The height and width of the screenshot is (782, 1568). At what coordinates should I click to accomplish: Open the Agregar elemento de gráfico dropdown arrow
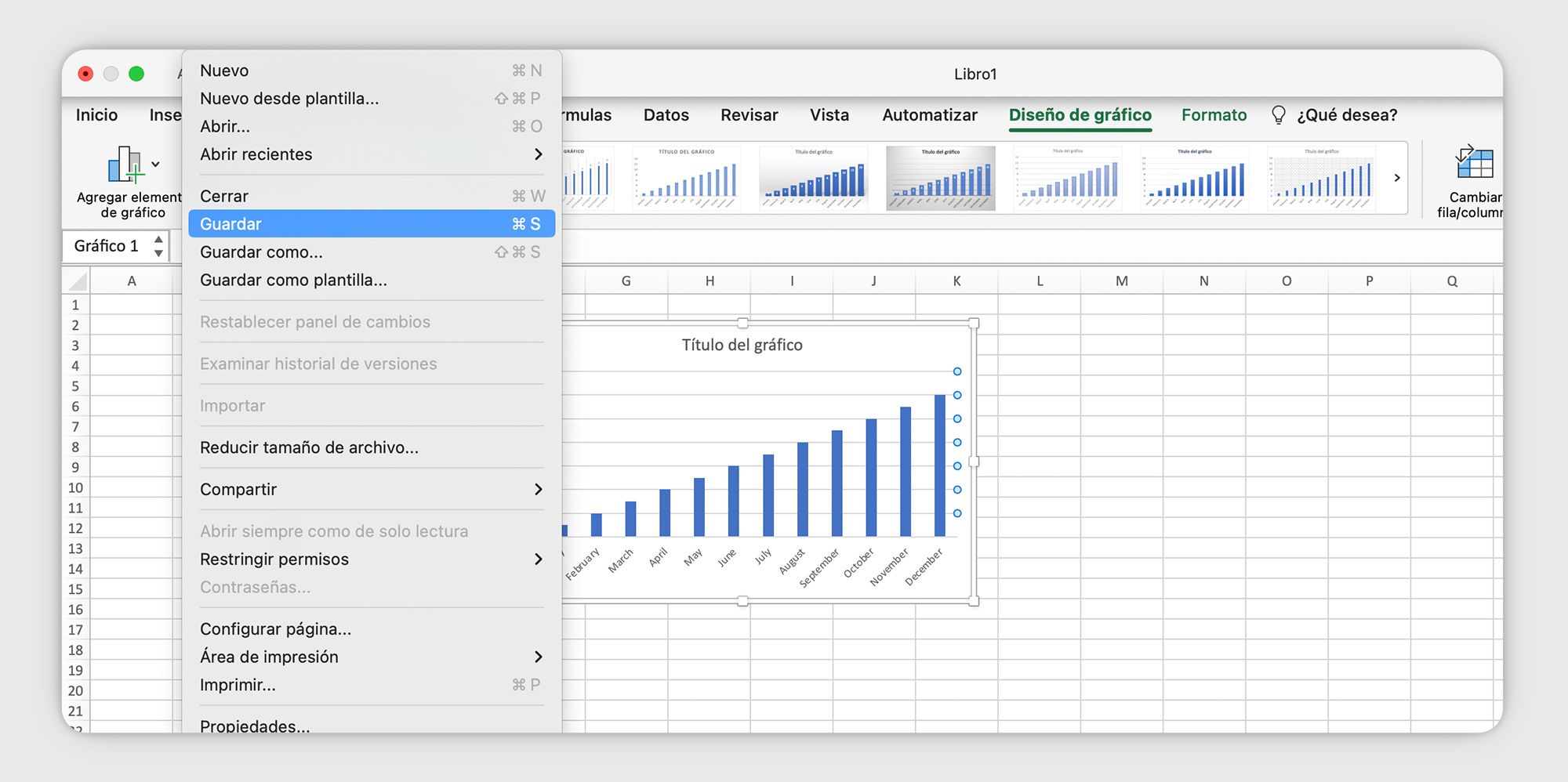pyautogui.click(x=155, y=165)
